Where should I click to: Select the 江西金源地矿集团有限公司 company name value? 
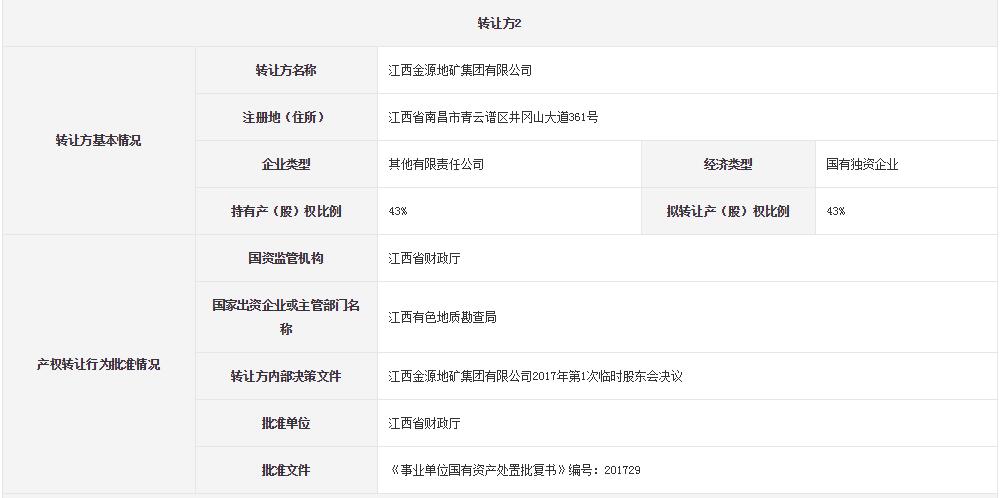[460, 71]
